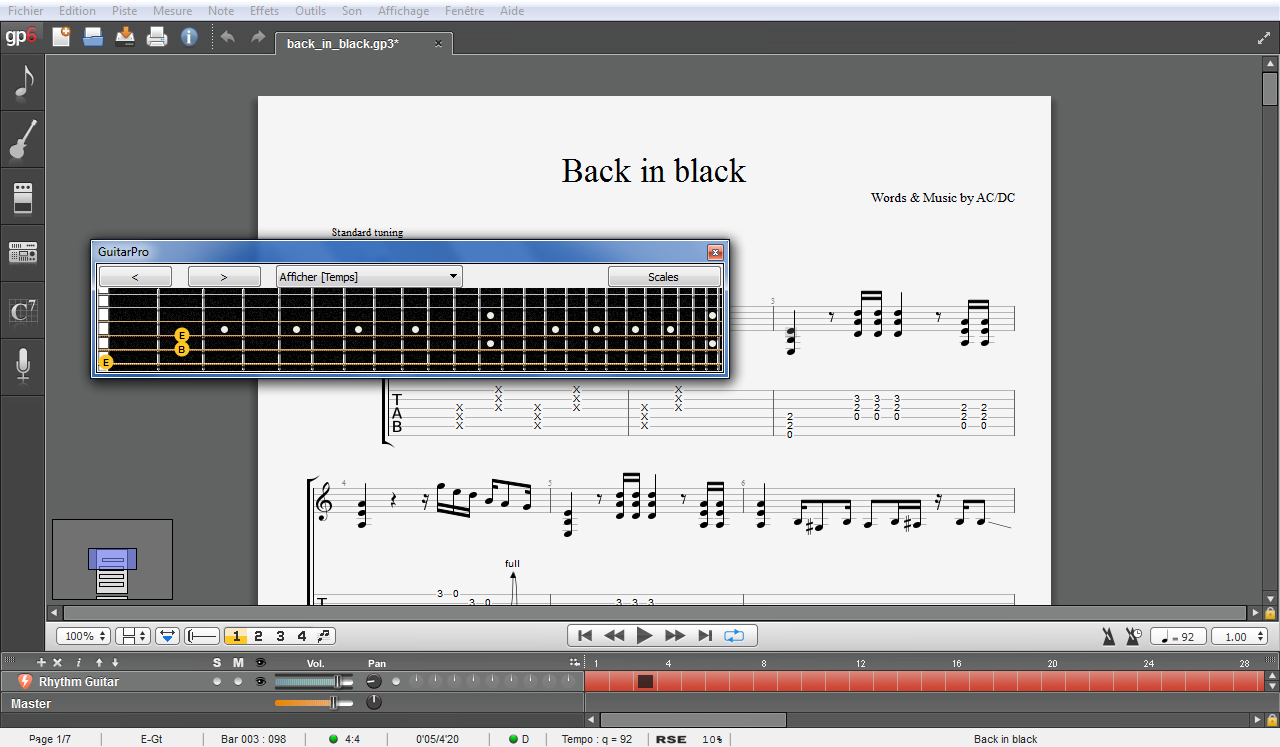Toggle loop playback
Screen dimensions: 1280x747
pyautogui.click(x=735, y=635)
